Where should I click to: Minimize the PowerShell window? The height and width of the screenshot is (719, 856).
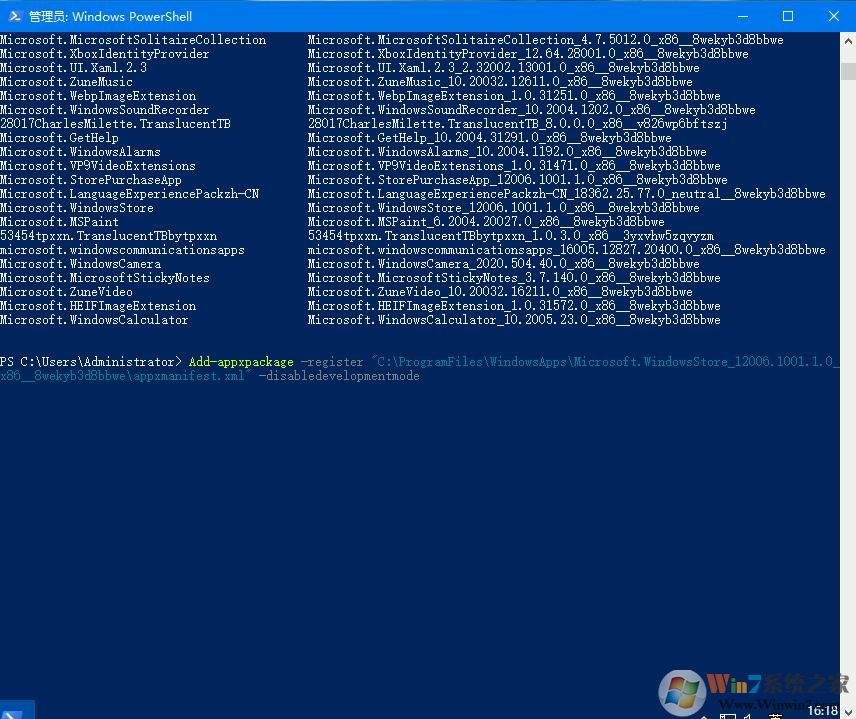(742, 16)
